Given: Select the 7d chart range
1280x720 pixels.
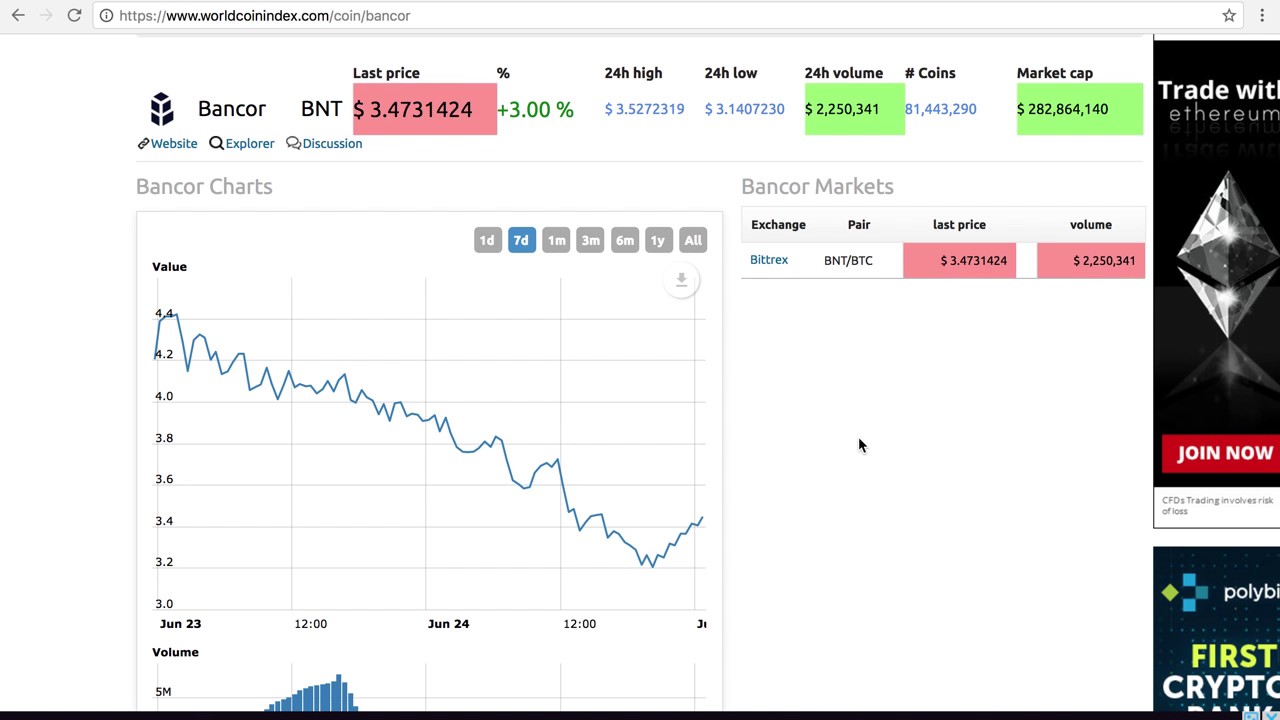Looking at the screenshot, I should pyautogui.click(x=521, y=240).
